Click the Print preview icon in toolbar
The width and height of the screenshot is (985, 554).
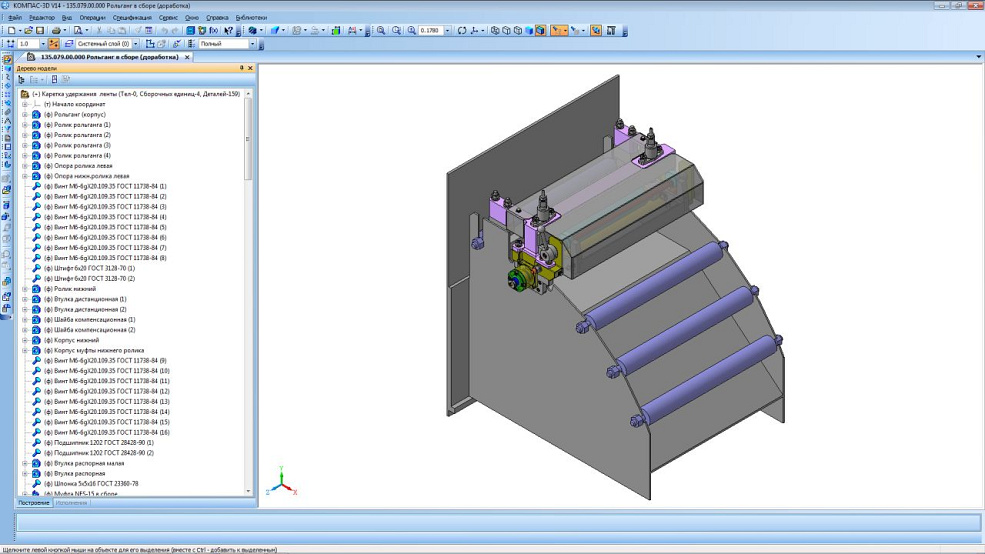[x=78, y=31]
